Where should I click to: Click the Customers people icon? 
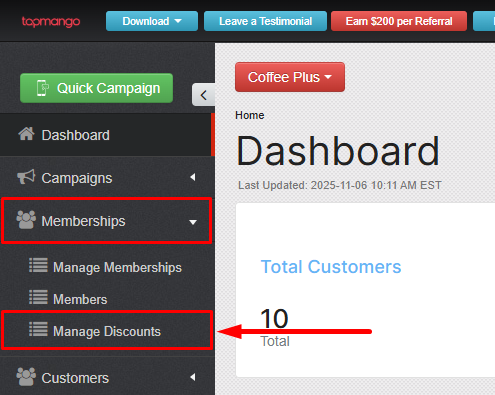click(x=26, y=376)
